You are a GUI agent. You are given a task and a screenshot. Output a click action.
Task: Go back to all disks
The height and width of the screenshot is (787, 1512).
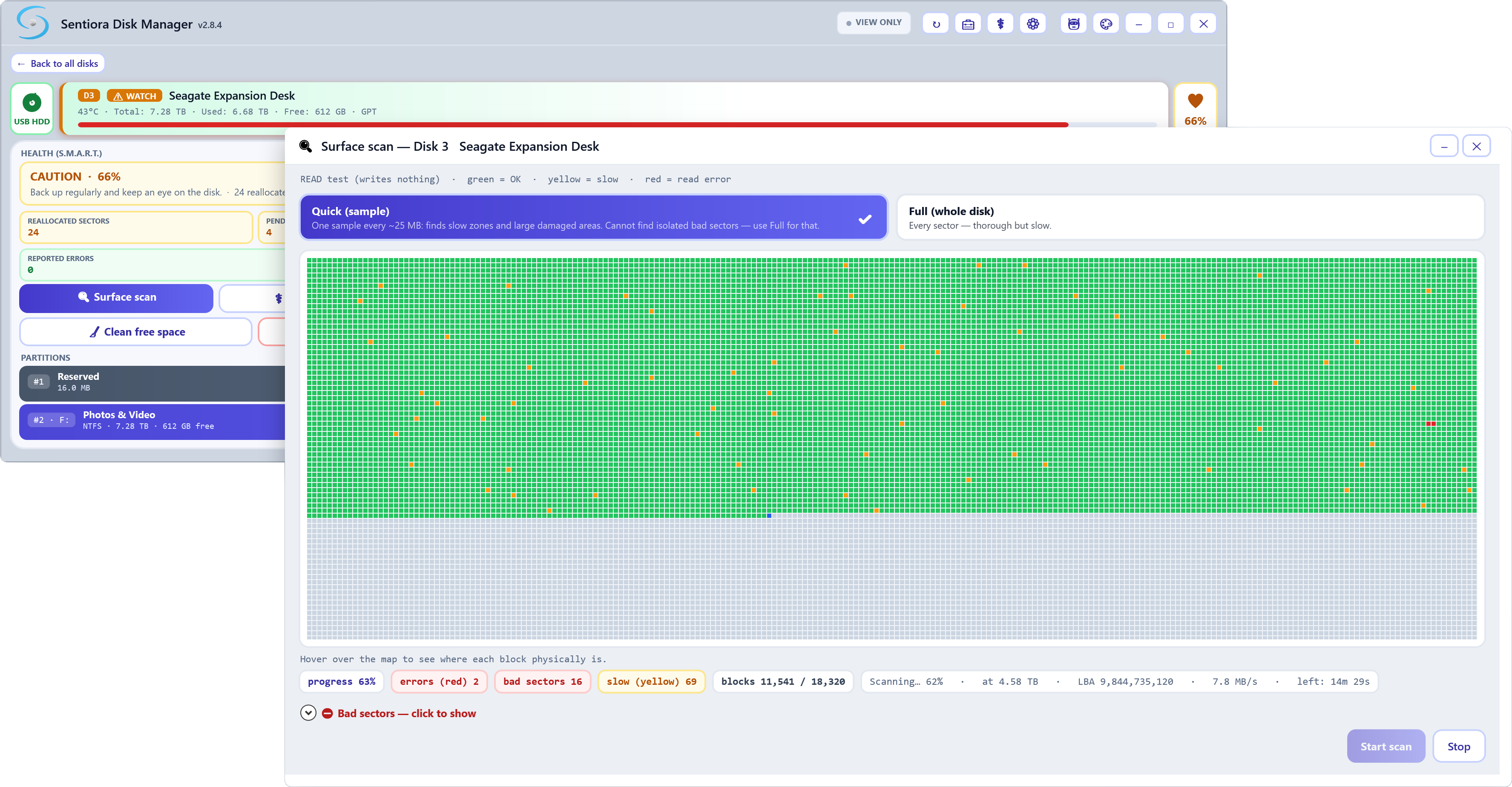pyautogui.click(x=57, y=63)
